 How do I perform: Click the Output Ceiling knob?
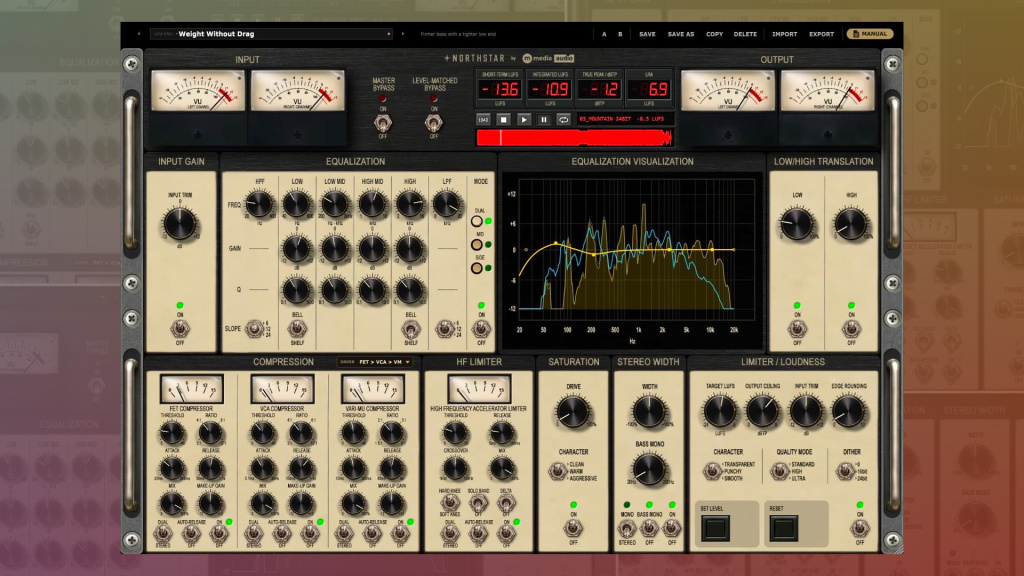point(763,412)
